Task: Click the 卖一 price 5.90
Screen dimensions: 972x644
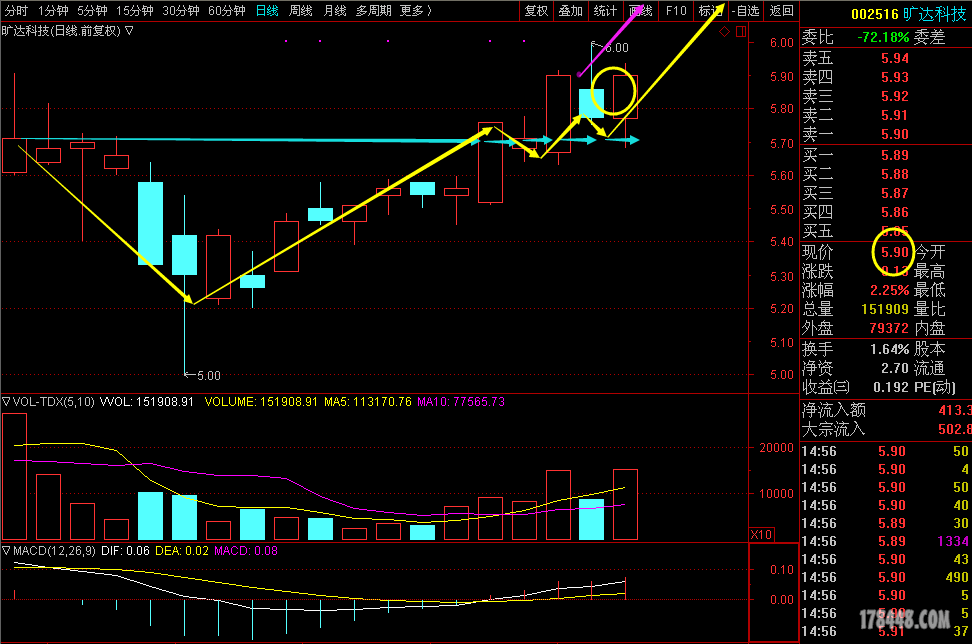Action: 895,135
